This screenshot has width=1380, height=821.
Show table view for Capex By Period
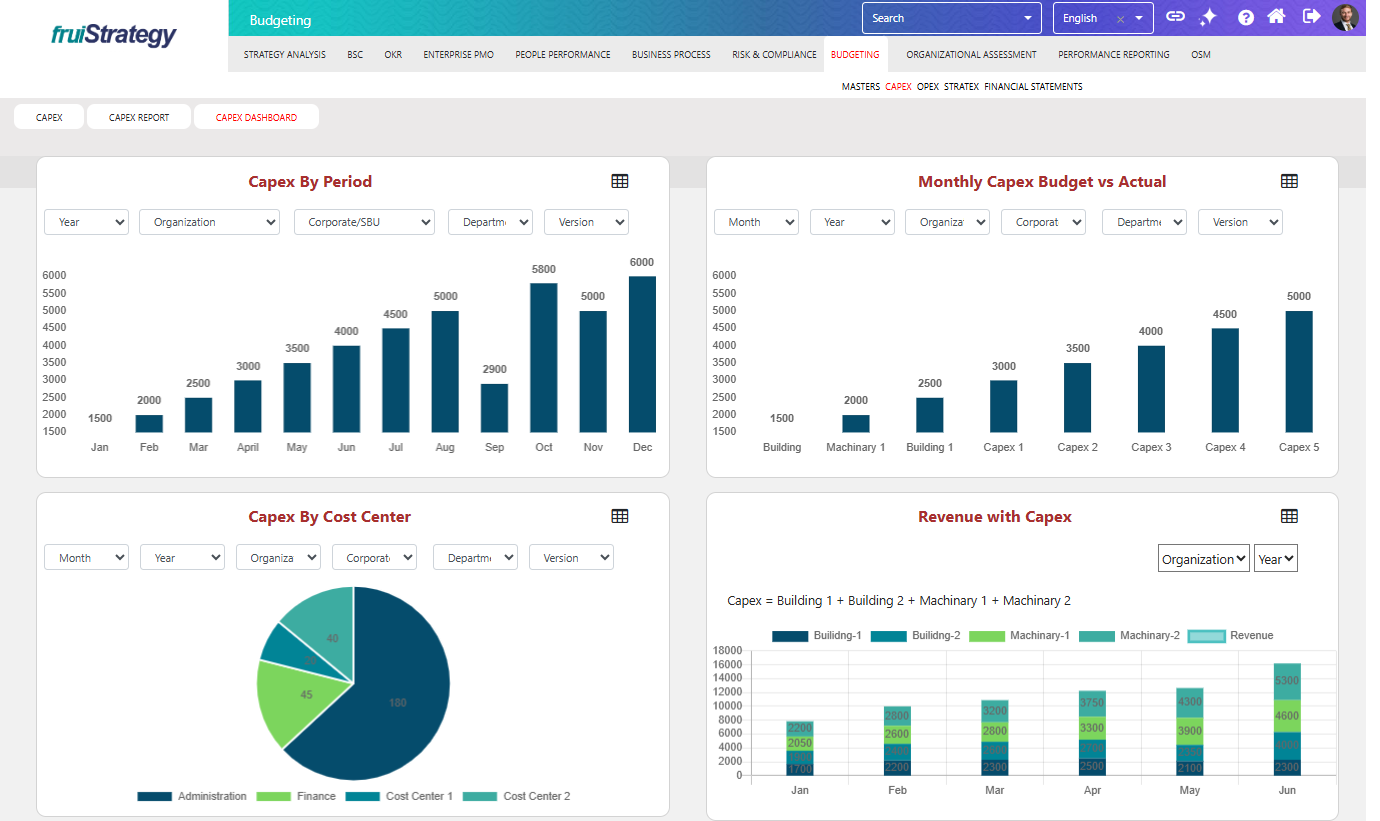(x=620, y=181)
